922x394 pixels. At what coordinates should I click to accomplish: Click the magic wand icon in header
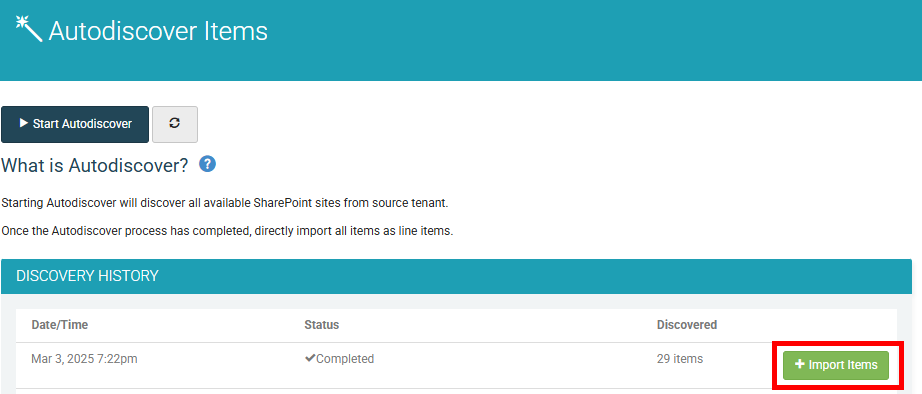(28, 29)
